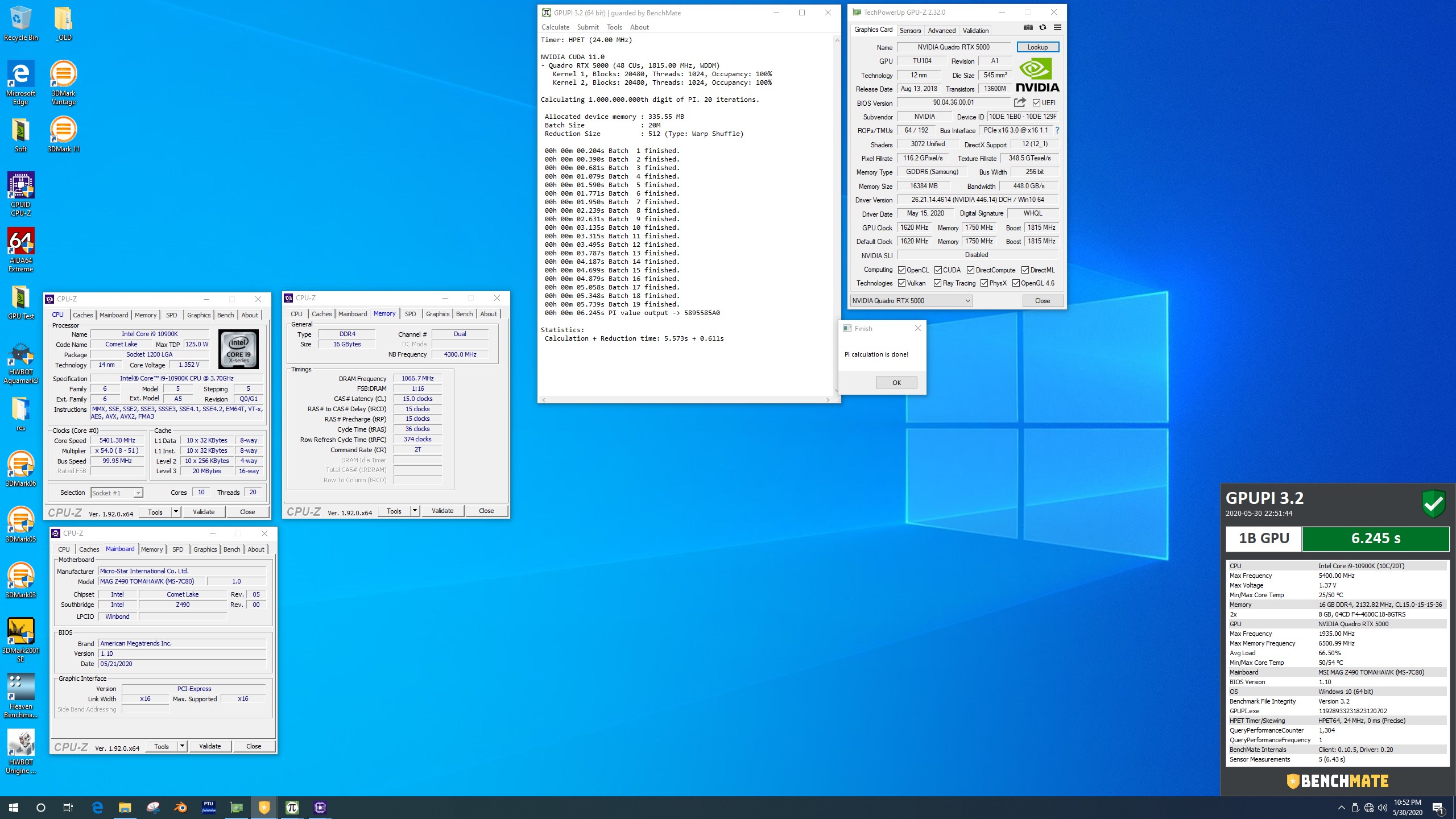The width and height of the screenshot is (1456, 819).
Task: Launch 3DMark05 desktop icon
Action: pos(21,524)
